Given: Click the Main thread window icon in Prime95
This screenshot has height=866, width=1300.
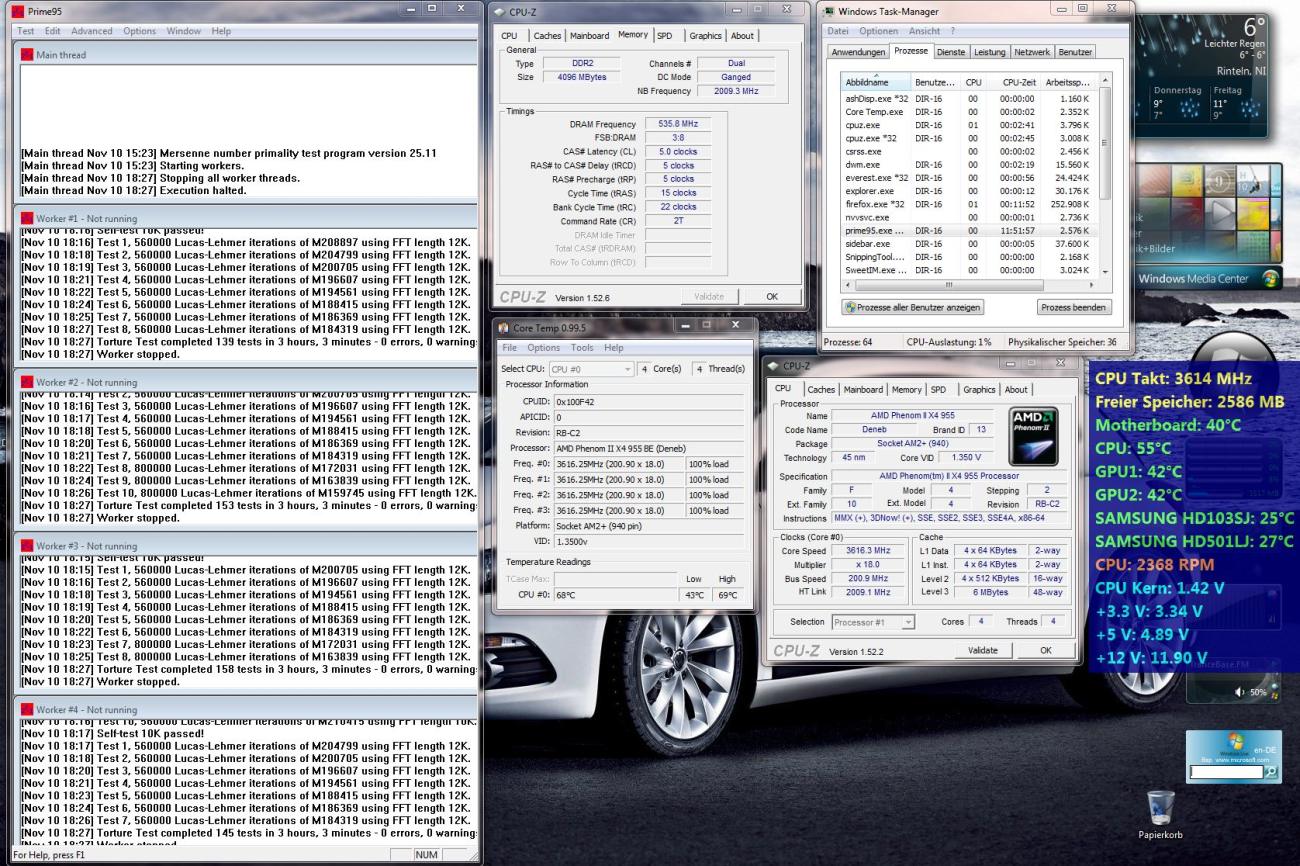Looking at the screenshot, I should click(x=27, y=55).
